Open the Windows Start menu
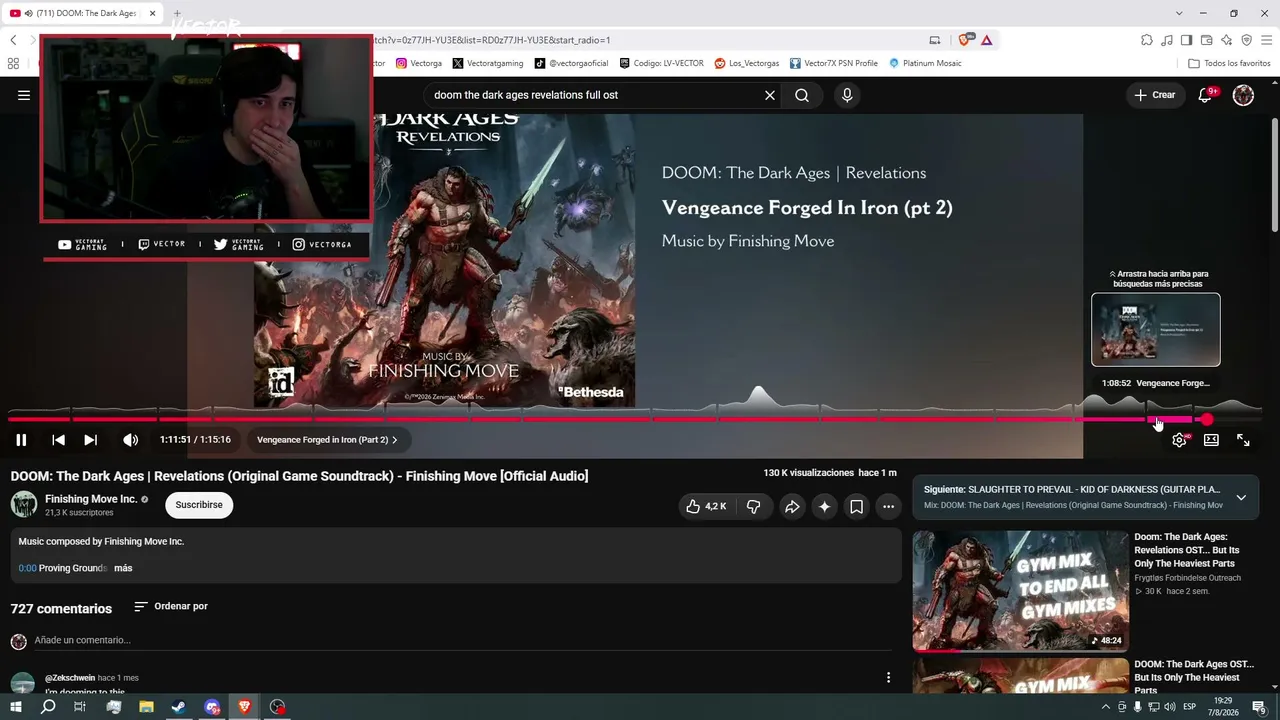Screen dimensions: 1280x720 click(16, 707)
